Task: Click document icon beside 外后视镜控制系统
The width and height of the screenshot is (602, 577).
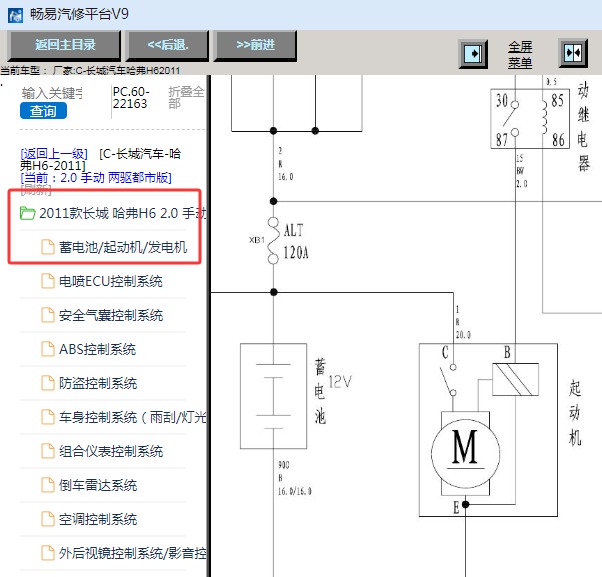Action: pyautogui.click(x=48, y=553)
